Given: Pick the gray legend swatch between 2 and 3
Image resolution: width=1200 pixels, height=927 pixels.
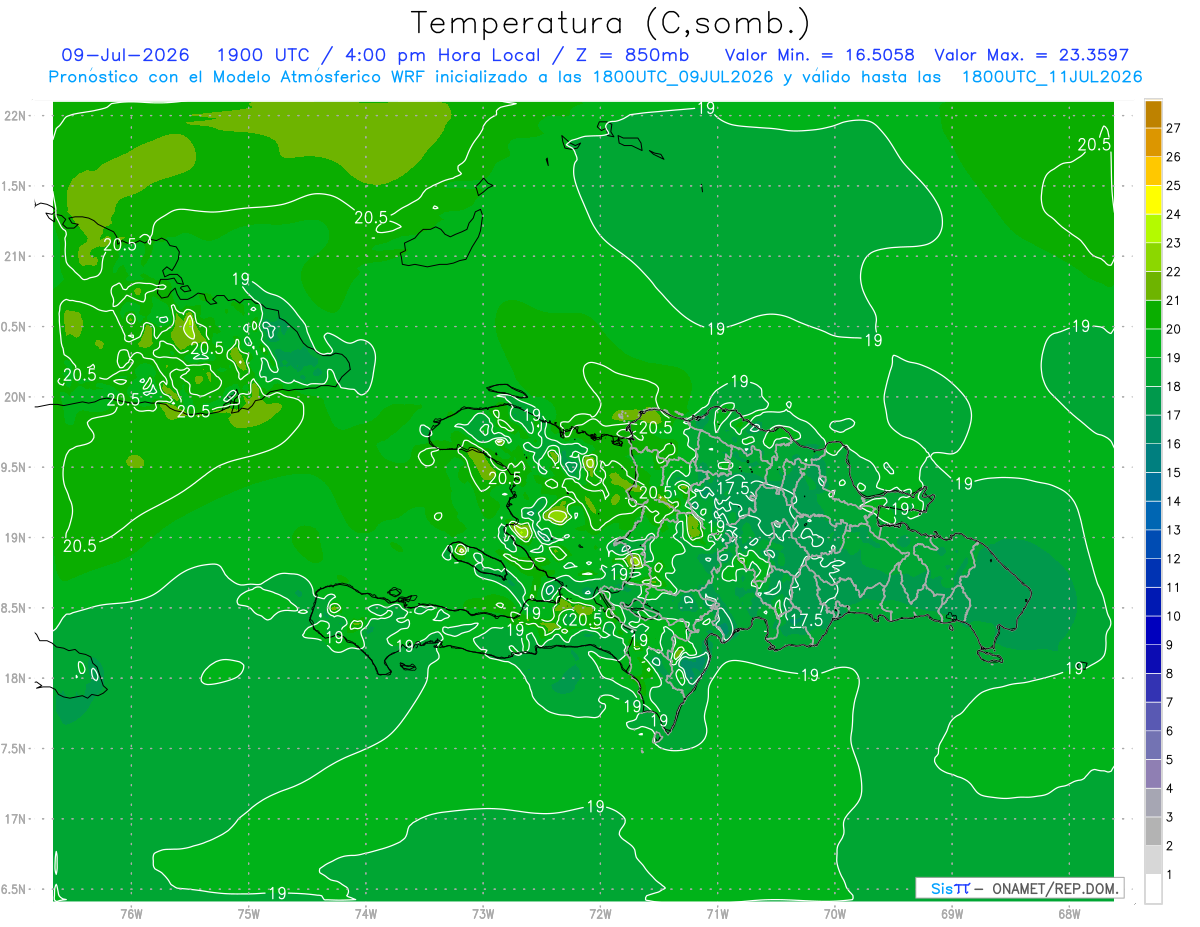Looking at the screenshot, I should (1153, 831).
